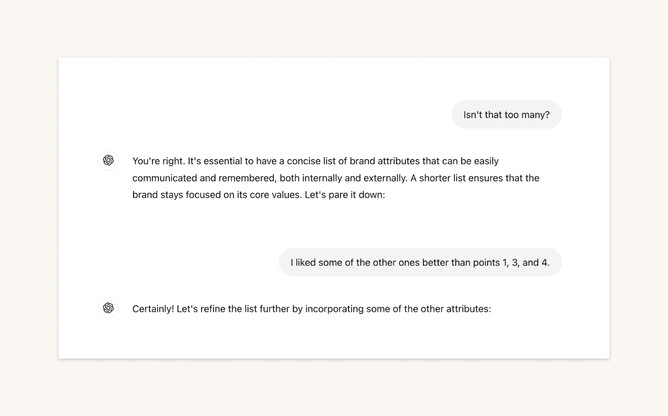Click the words "I liked" in second user bubble
Viewport: 668px width, 416px height.
click(x=307, y=263)
